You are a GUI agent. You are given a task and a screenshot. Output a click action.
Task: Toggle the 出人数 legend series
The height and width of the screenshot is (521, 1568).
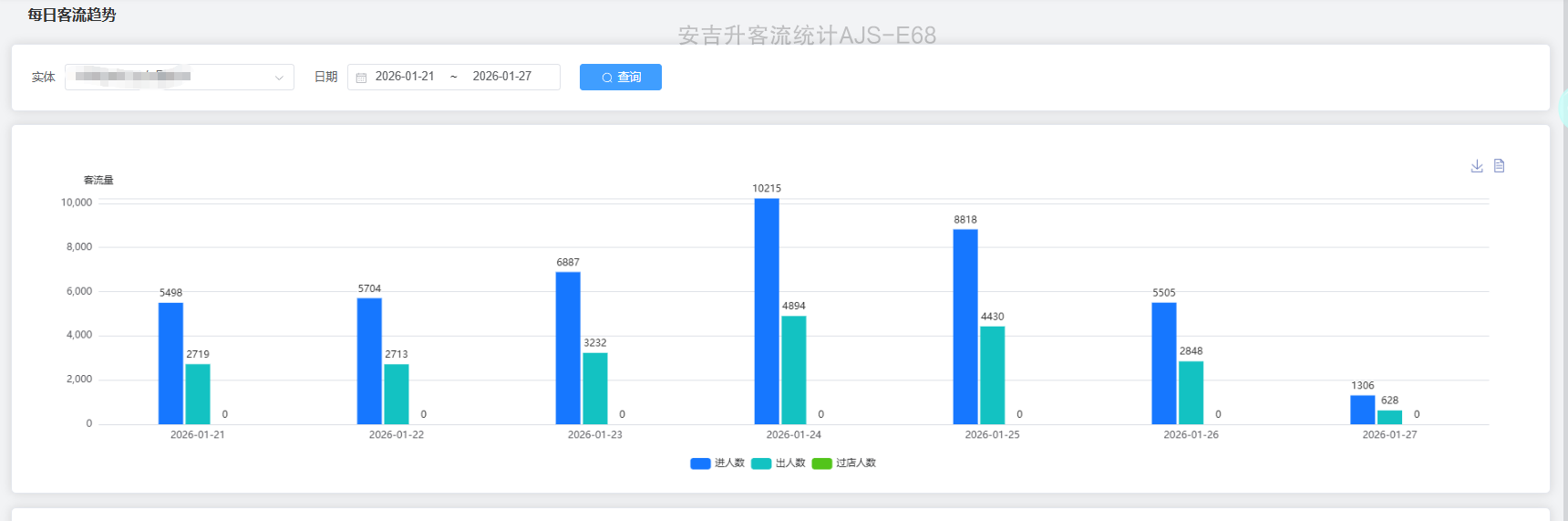pyautogui.click(x=789, y=464)
